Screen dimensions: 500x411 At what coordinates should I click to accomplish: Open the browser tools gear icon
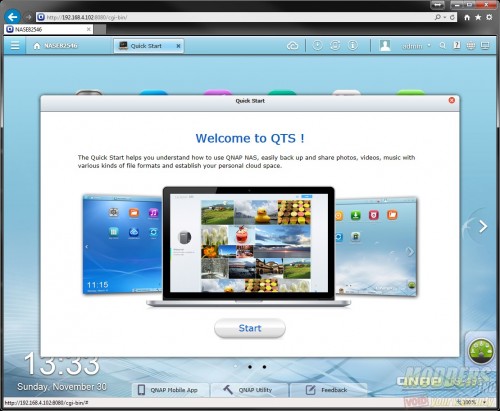489,17
